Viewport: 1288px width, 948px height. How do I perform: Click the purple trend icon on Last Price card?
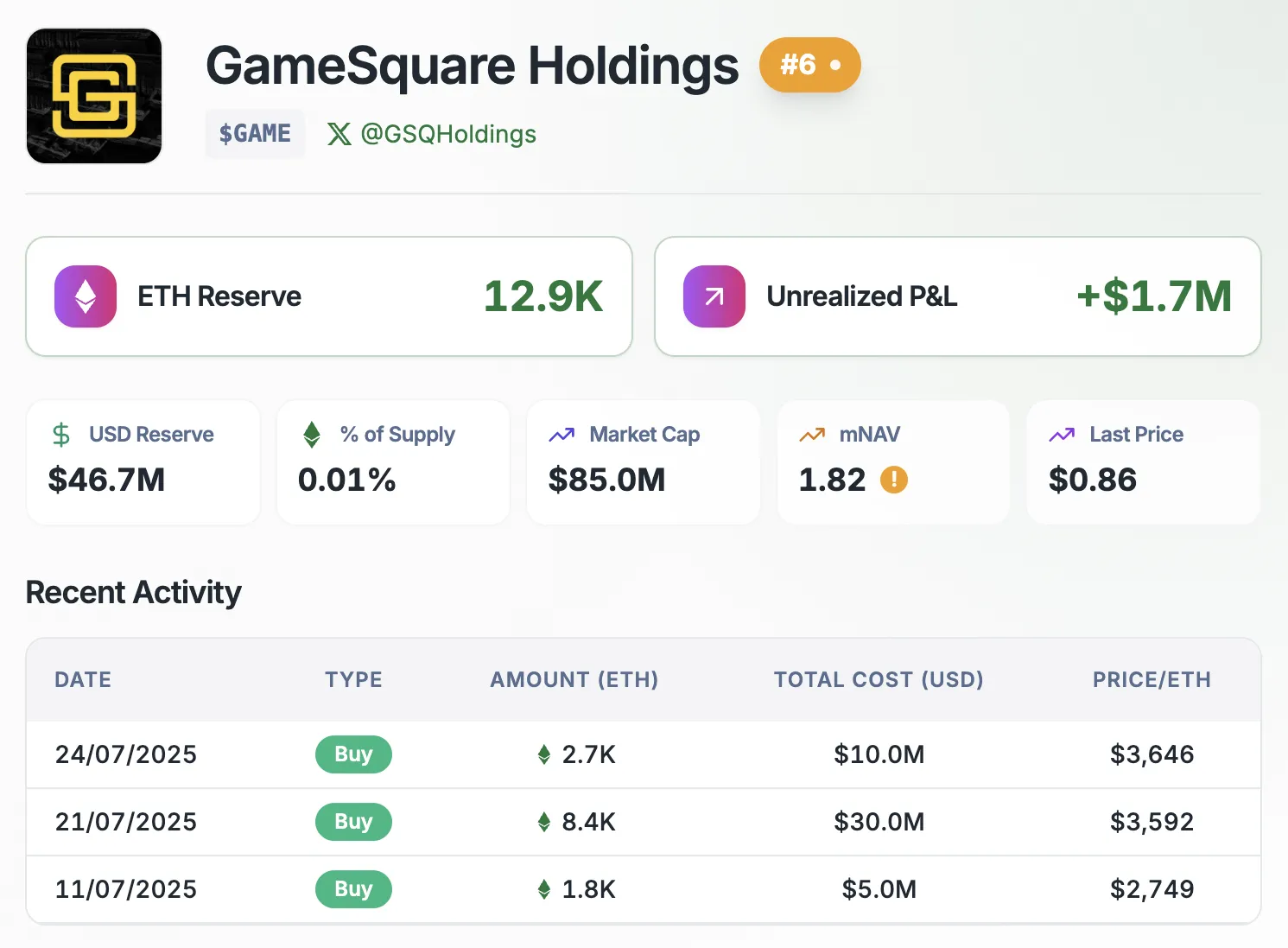point(1062,434)
